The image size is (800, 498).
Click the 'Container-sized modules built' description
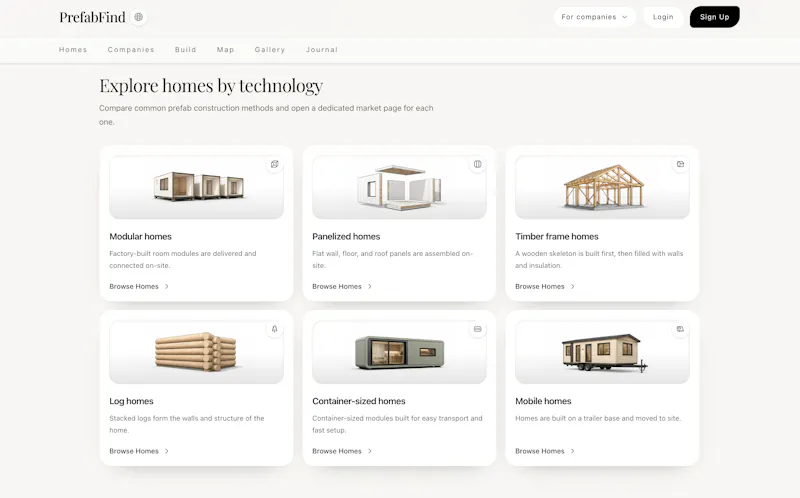click(397, 424)
